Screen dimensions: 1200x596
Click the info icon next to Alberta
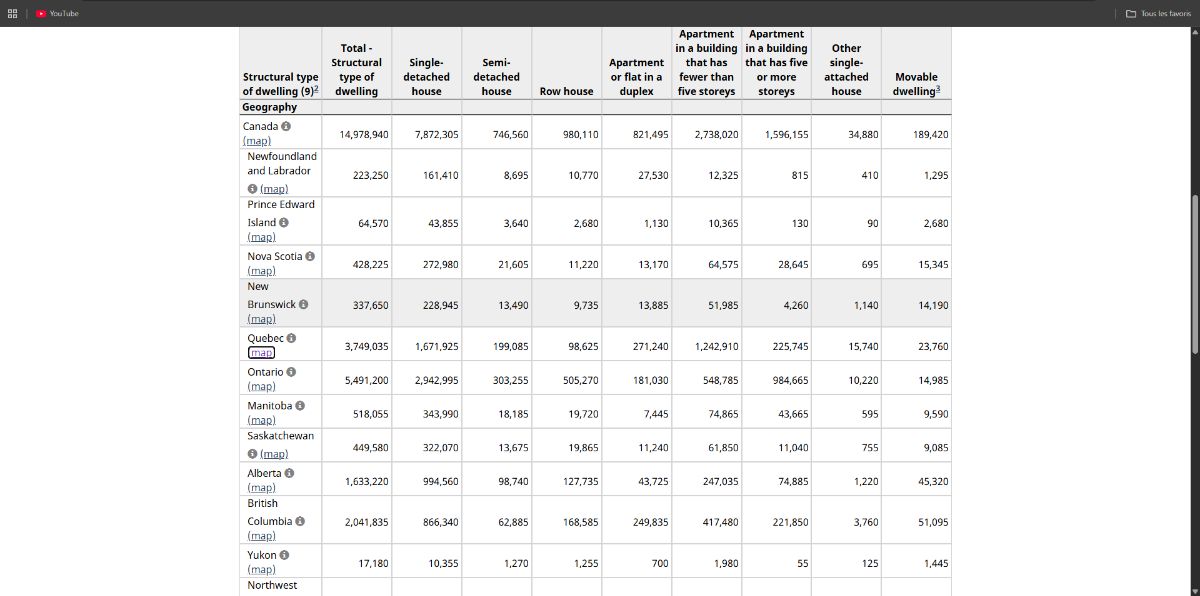tap(289, 473)
